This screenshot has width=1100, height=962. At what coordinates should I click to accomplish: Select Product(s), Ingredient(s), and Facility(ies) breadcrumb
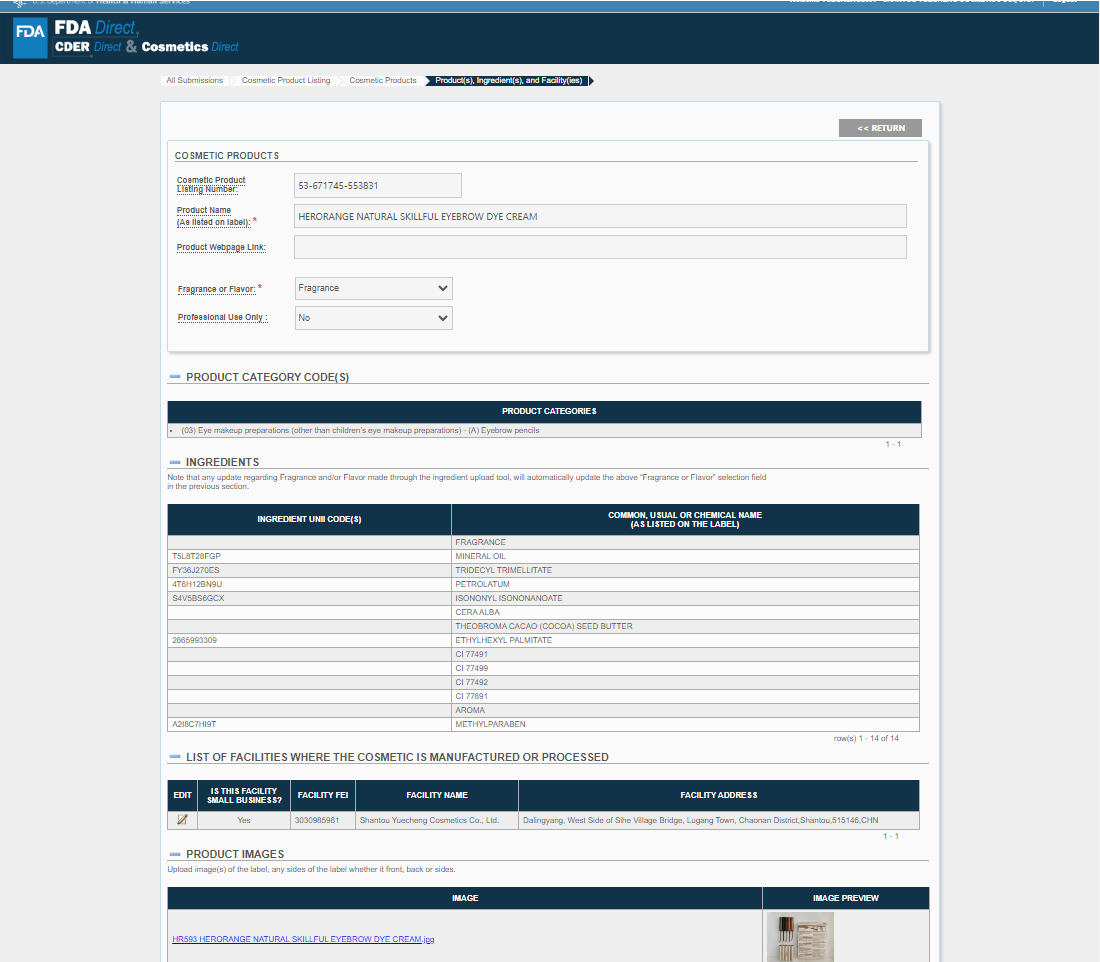[508, 80]
